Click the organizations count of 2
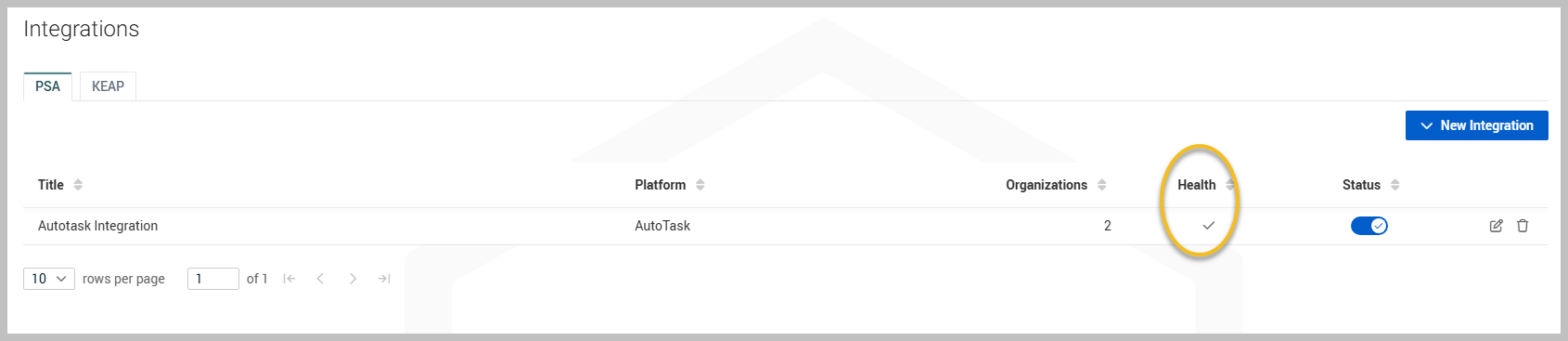This screenshot has height=341, width=1568. [x=1107, y=226]
